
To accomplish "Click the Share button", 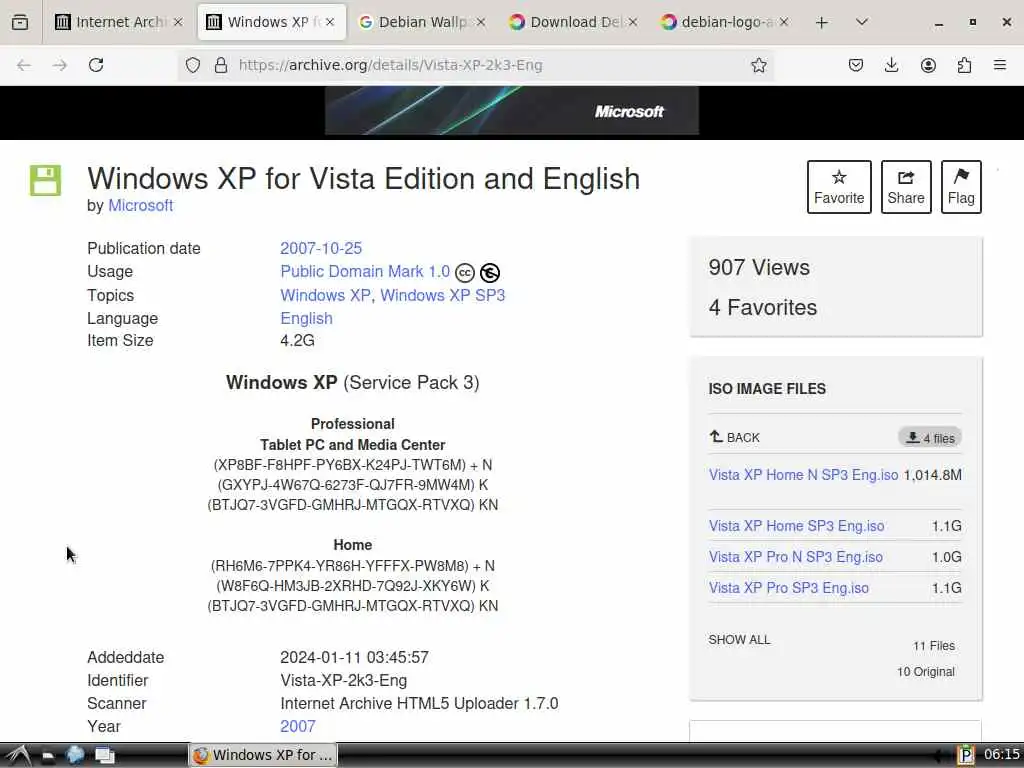I will (x=906, y=187).
